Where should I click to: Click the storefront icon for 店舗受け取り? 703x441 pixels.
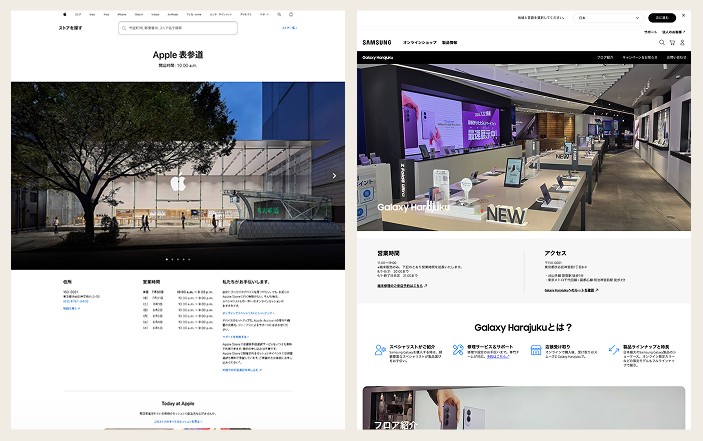pos(536,350)
